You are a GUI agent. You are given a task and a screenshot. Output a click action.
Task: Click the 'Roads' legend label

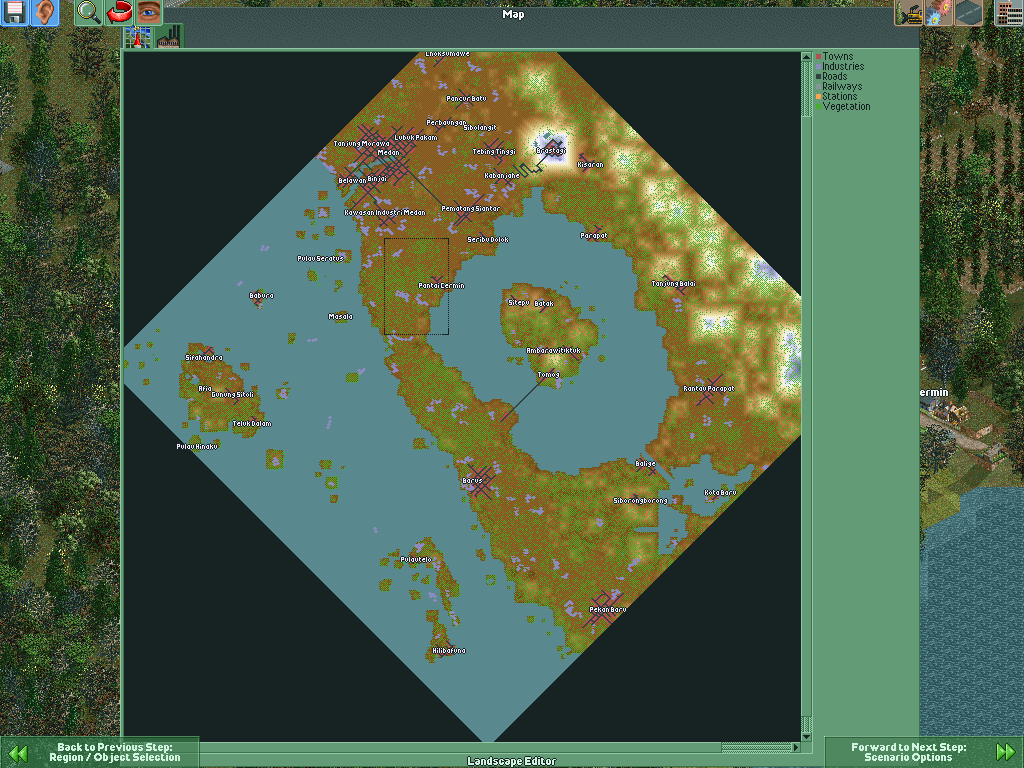click(x=835, y=76)
